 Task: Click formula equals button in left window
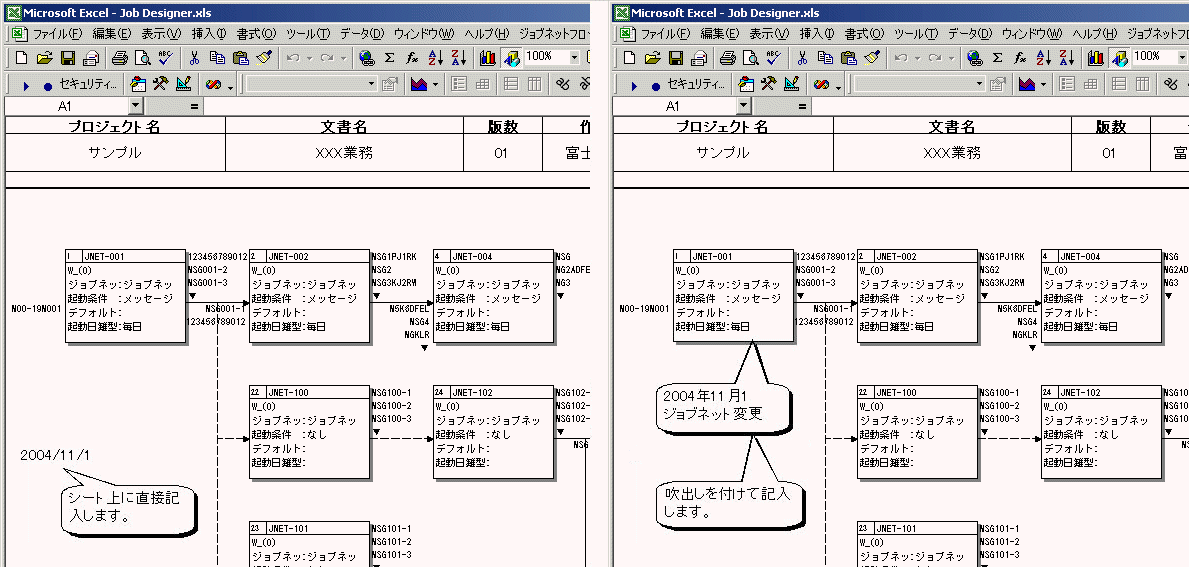pyautogui.click(x=195, y=107)
